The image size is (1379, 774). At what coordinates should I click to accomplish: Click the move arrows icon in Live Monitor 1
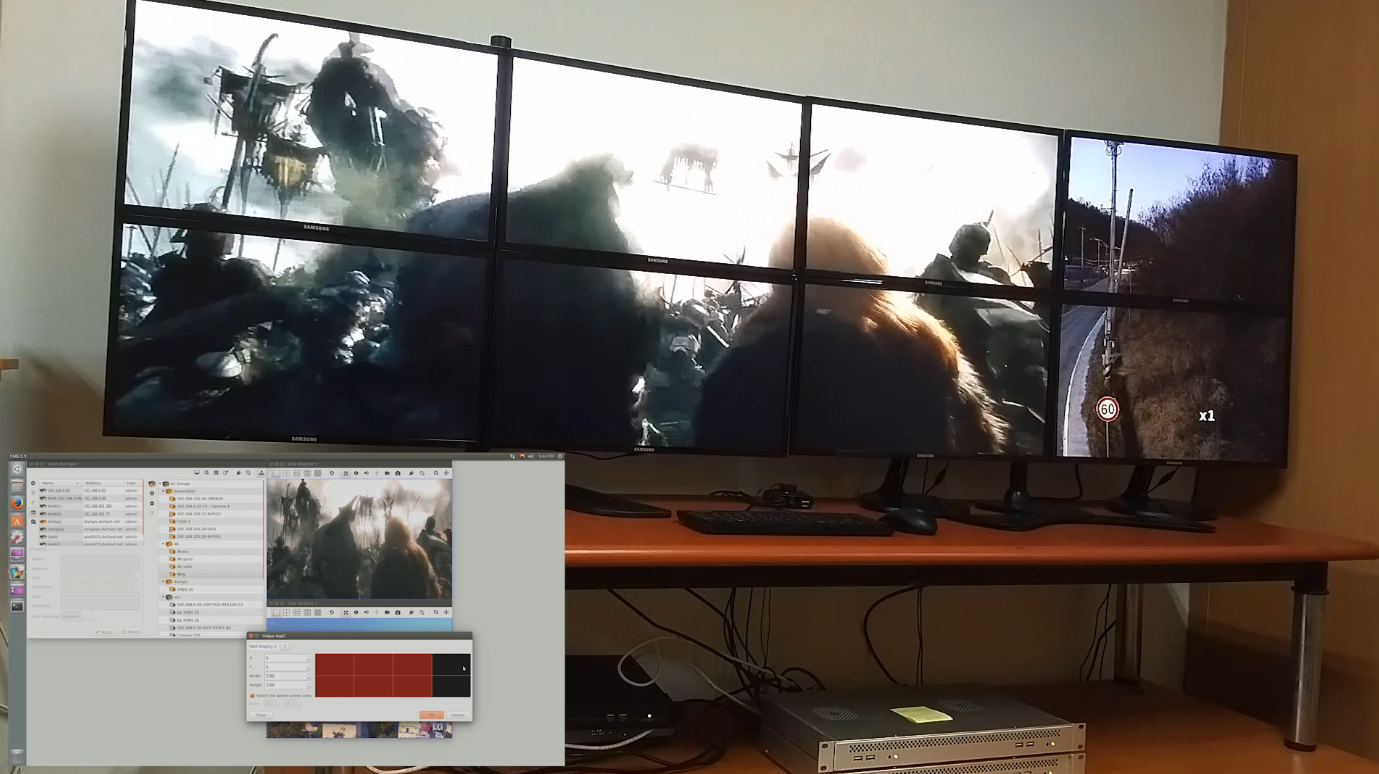[x=446, y=473]
